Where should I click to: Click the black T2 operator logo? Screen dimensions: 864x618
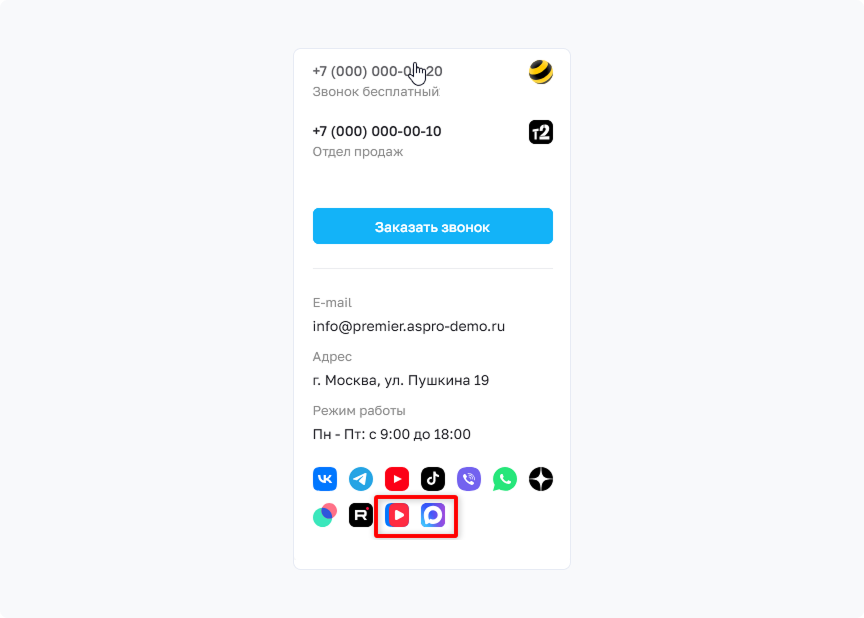[541, 132]
